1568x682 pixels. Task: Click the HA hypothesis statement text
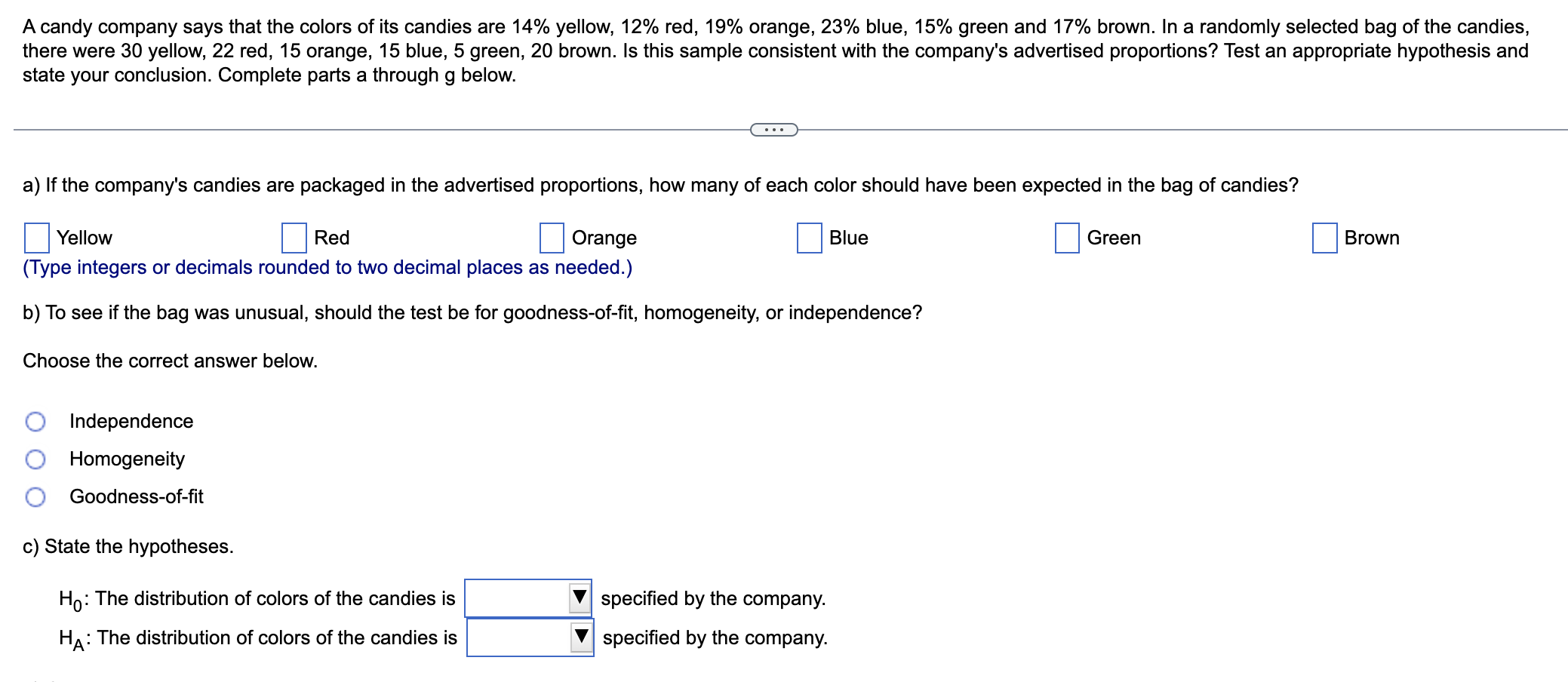257,636
